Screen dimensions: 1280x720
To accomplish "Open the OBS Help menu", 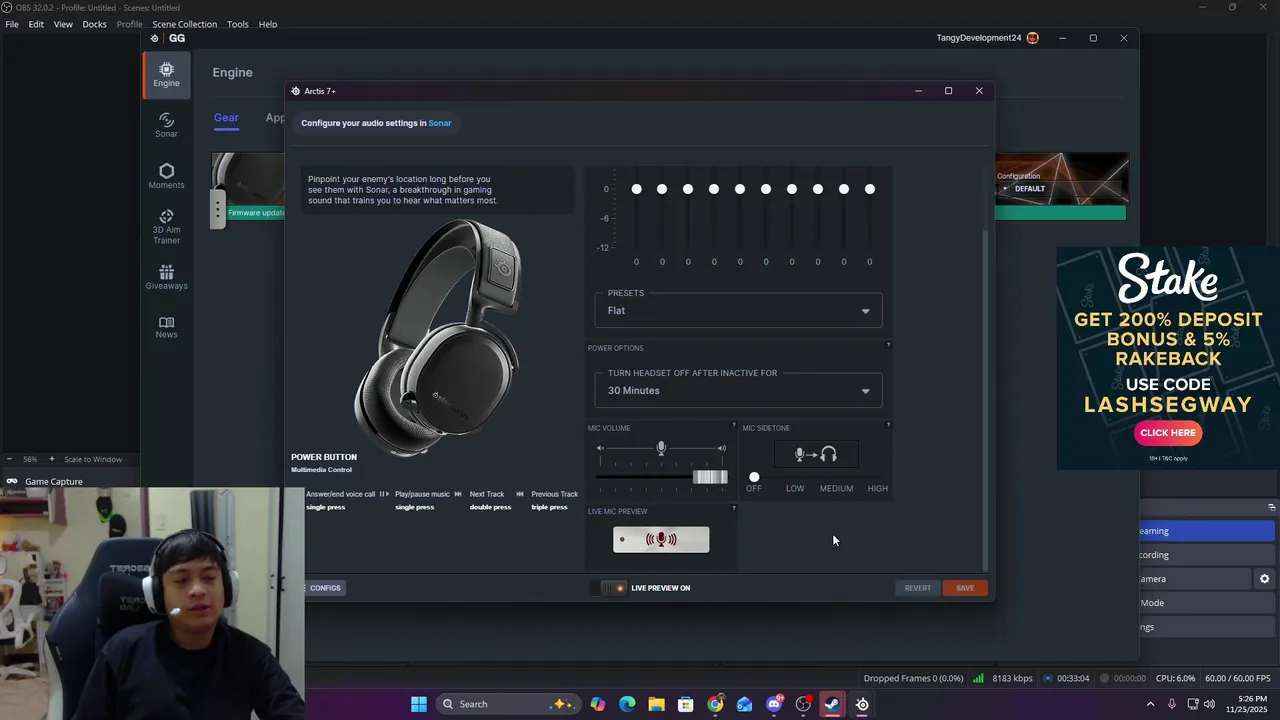I will click(268, 24).
